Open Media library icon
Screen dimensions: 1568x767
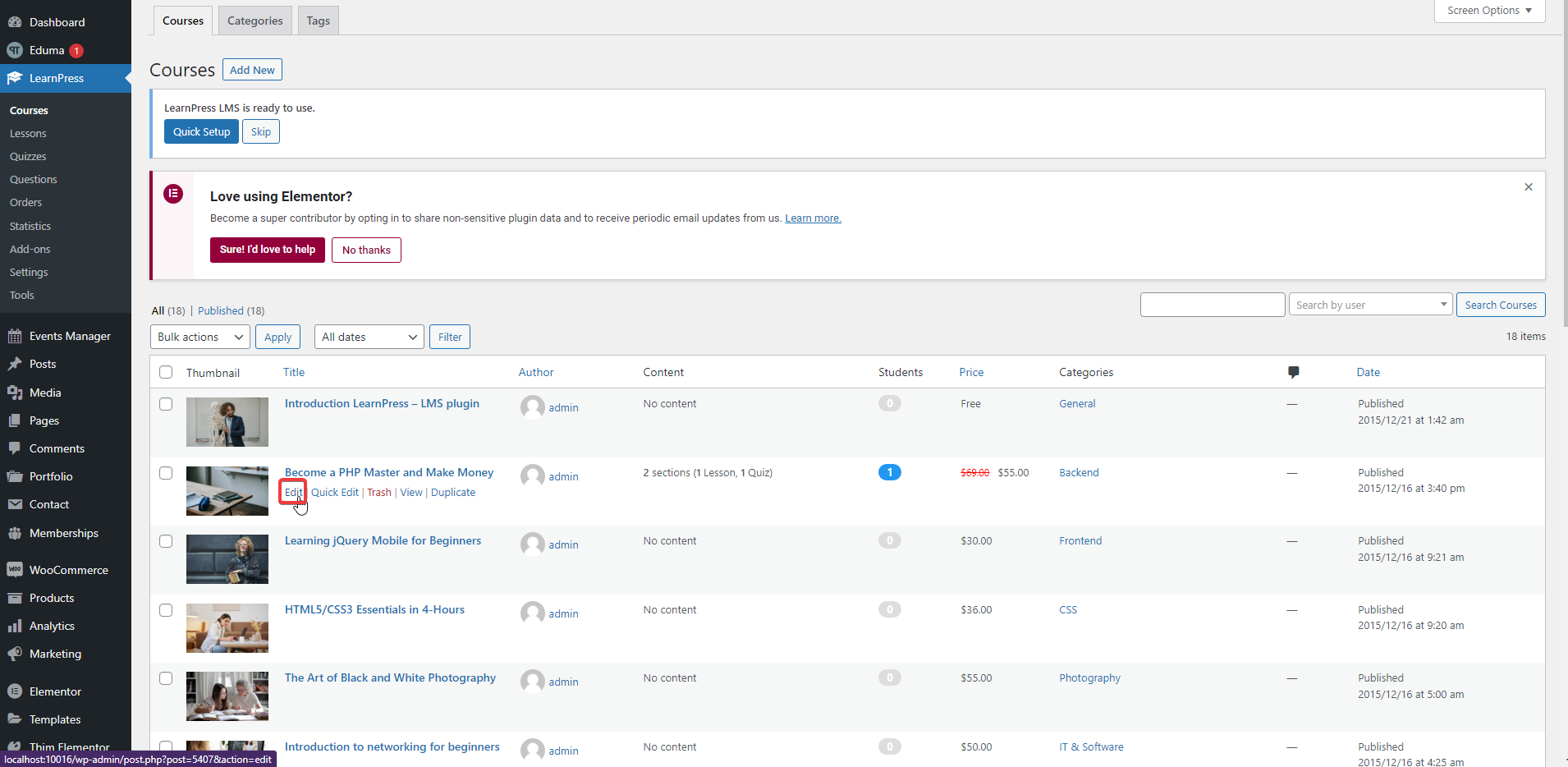15,393
